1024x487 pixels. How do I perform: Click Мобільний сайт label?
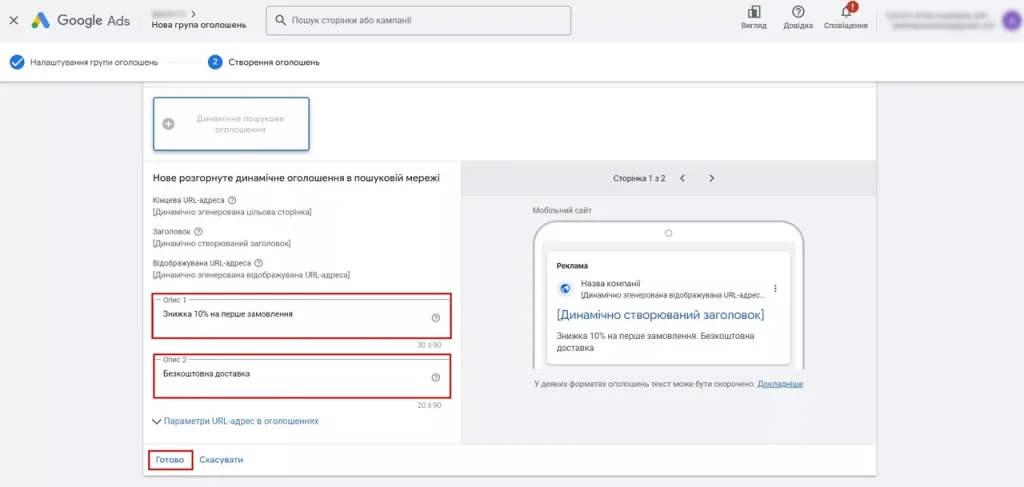point(562,210)
